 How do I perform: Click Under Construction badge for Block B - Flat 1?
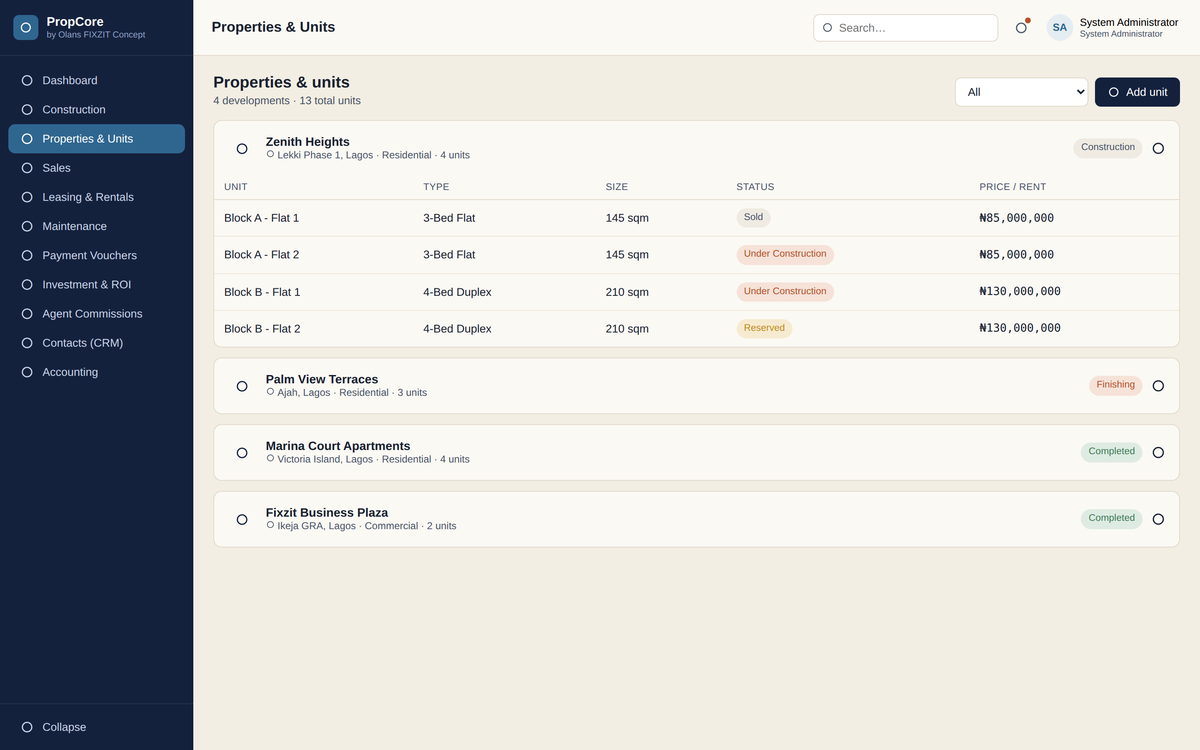[x=785, y=292]
